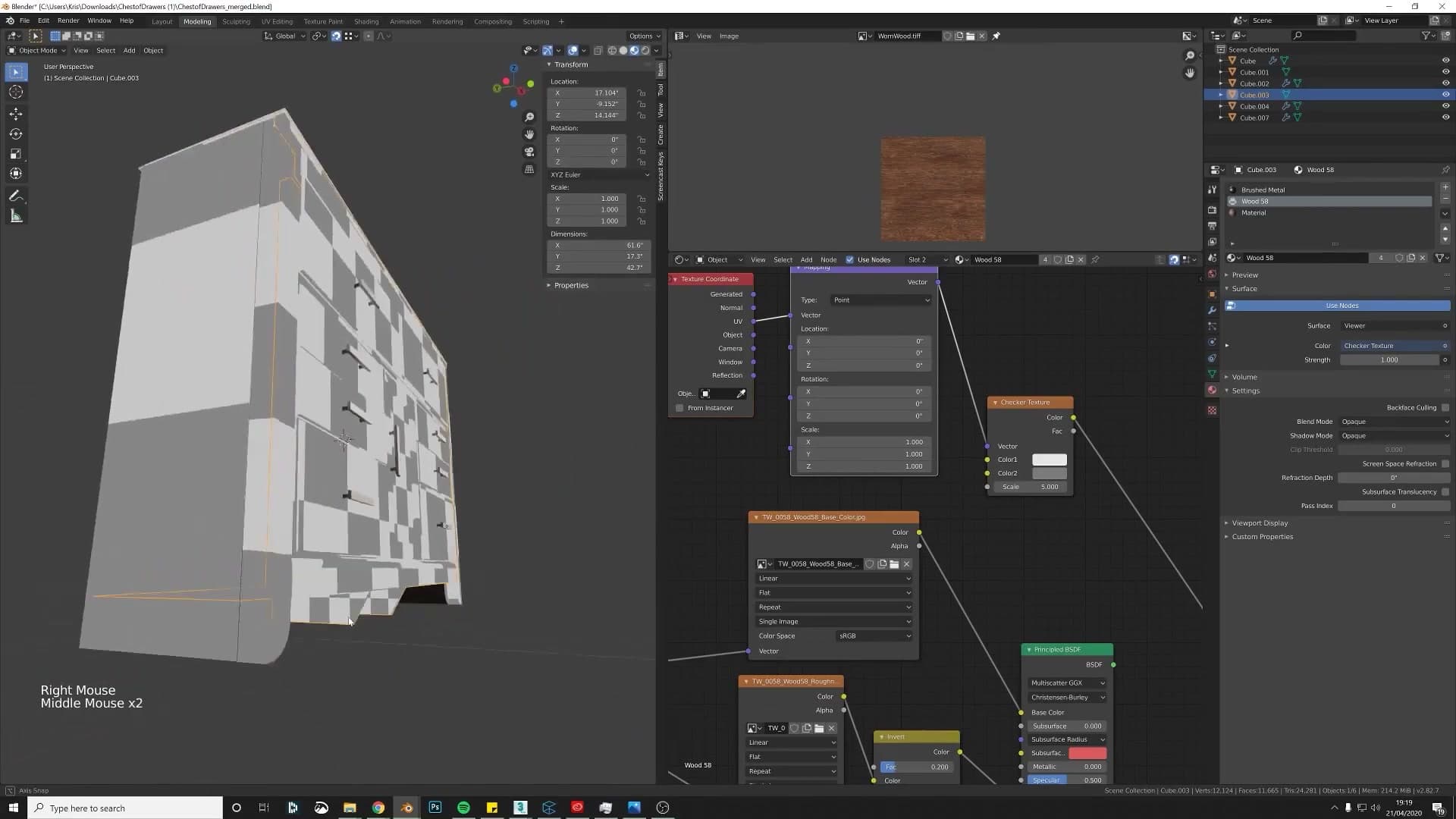Viewport: 1456px width, 819px height.
Task: Click the eyedropper in Texture Coordinate node
Action: point(741,394)
